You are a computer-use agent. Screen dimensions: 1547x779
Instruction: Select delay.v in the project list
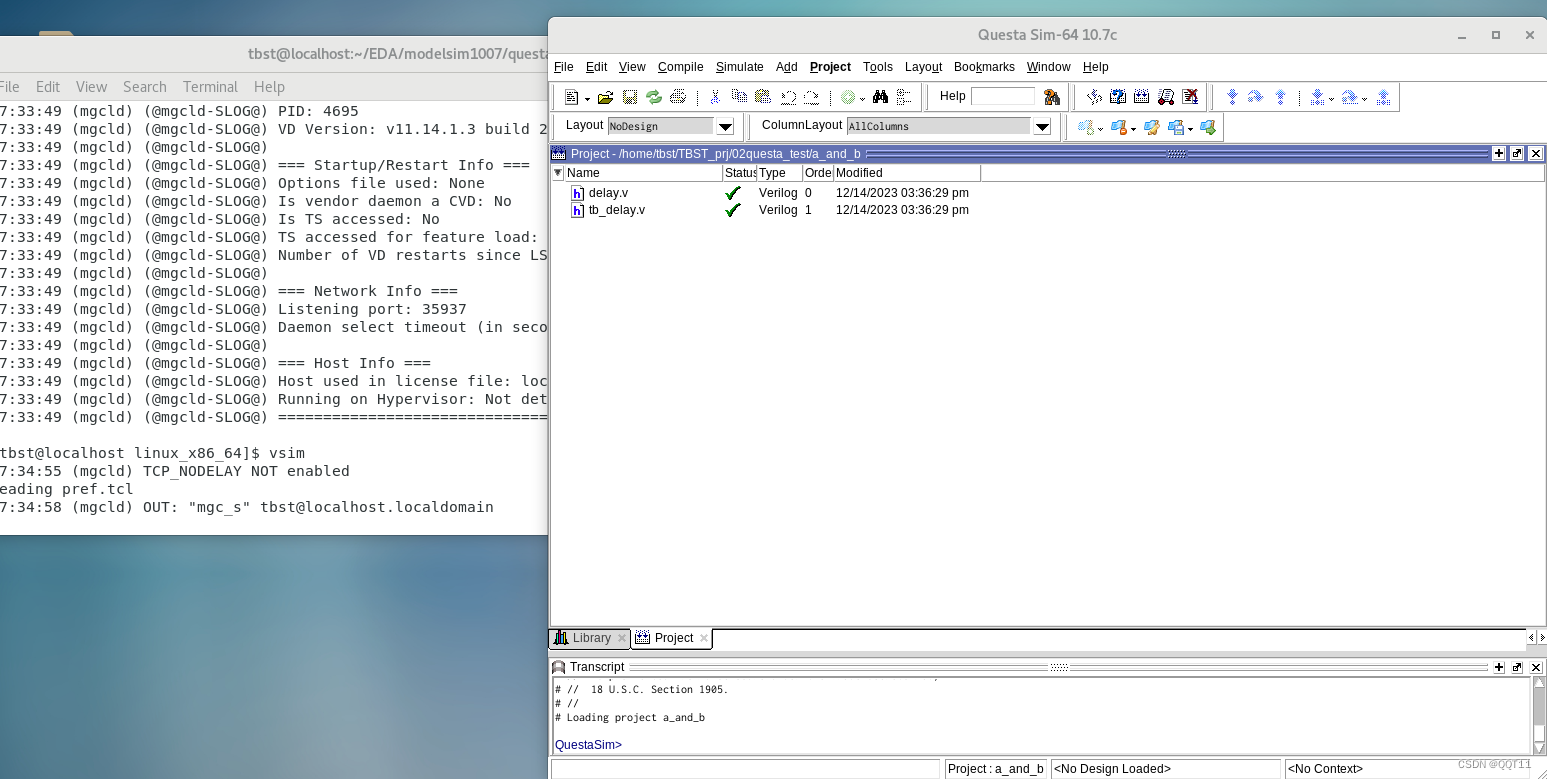tap(608, 193)
